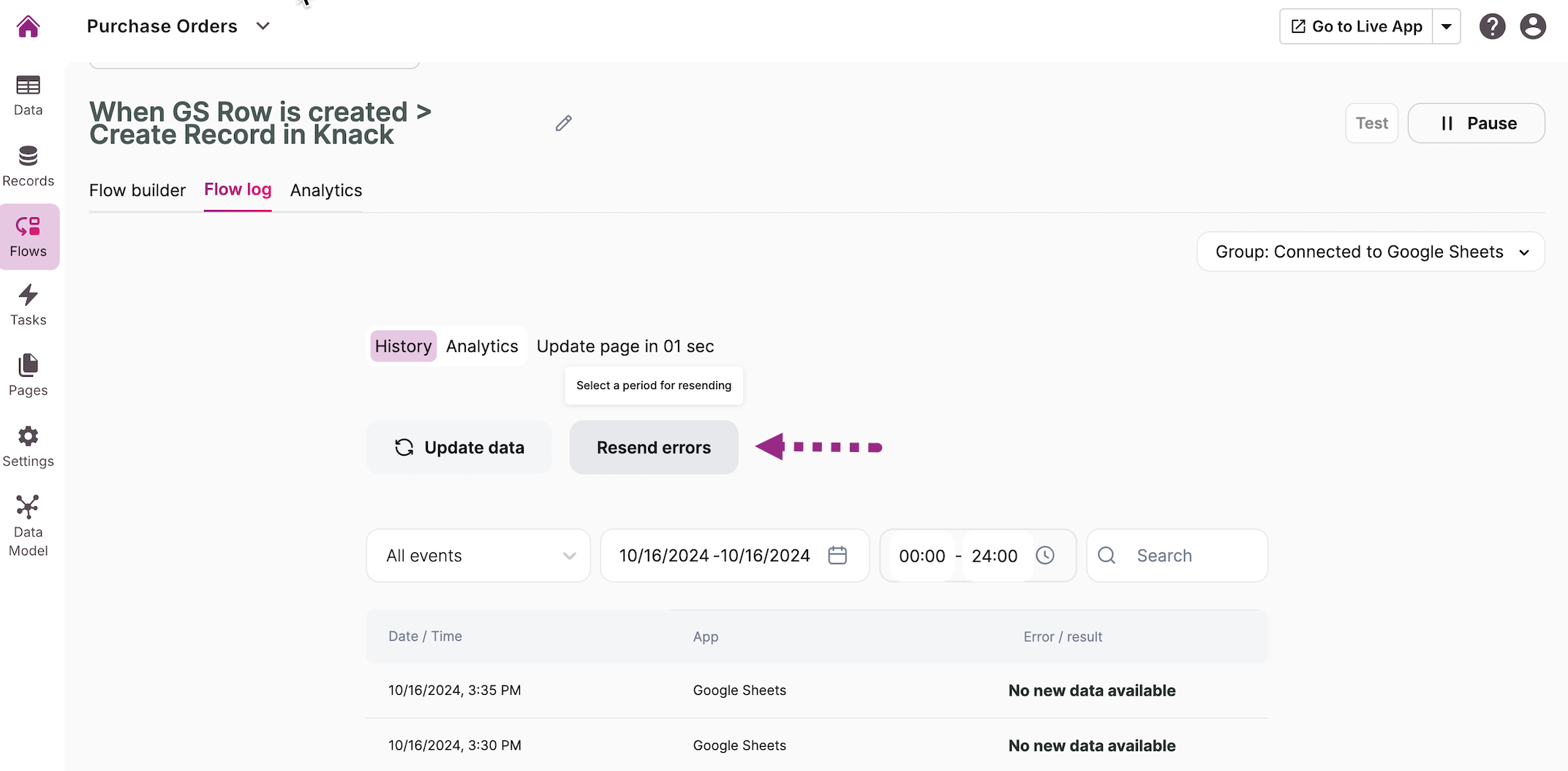Pause the running flow
Viewport: 1568px width, 771px height.
[1476, 123]
